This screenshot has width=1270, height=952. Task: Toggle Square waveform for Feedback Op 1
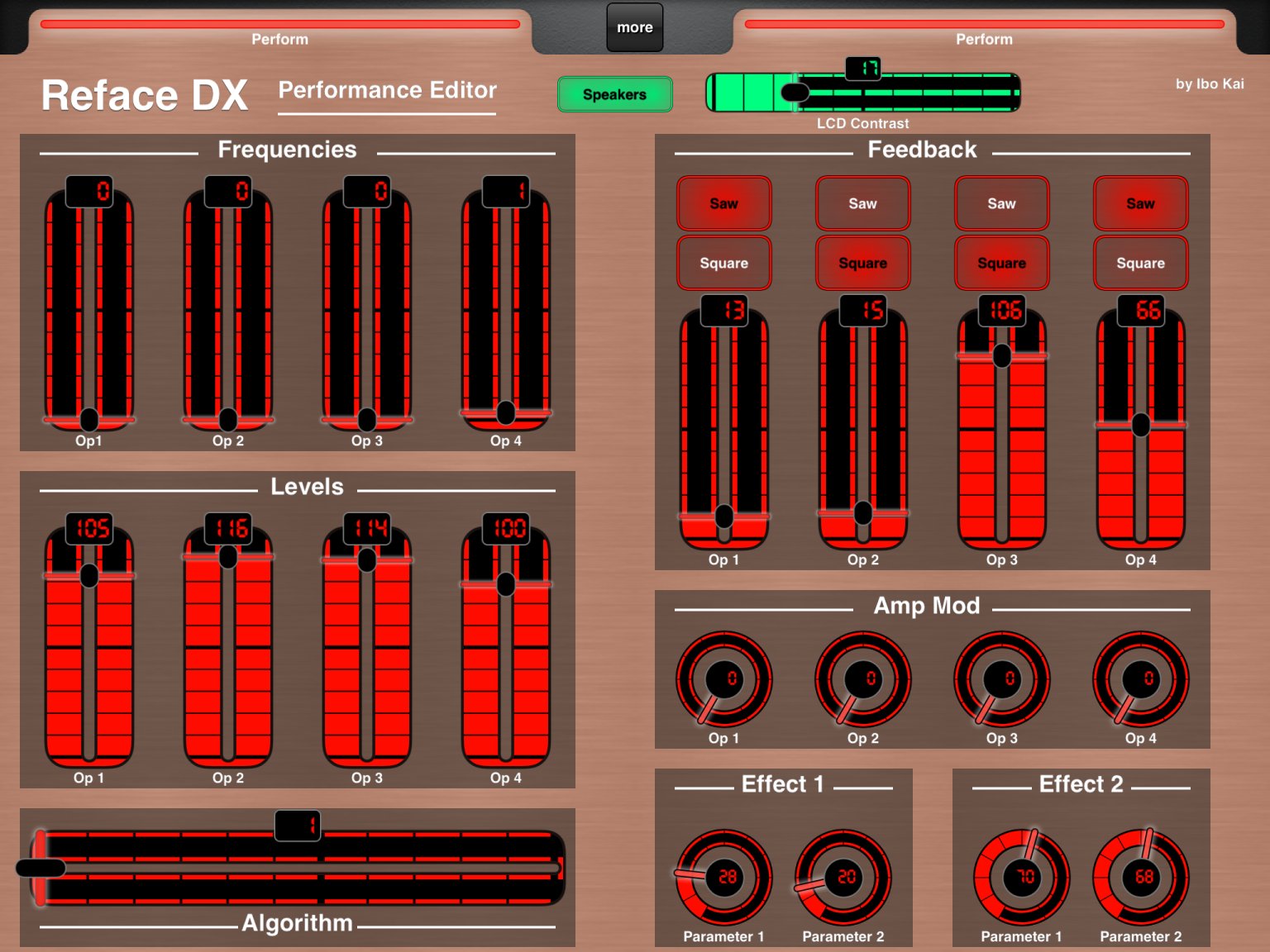pyautogui.click(x=724, y=263)
